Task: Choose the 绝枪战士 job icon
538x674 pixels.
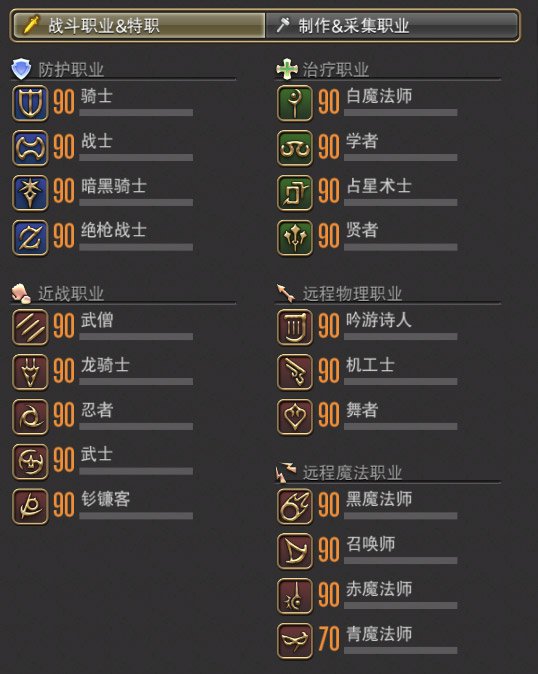Action: point(30,238)
